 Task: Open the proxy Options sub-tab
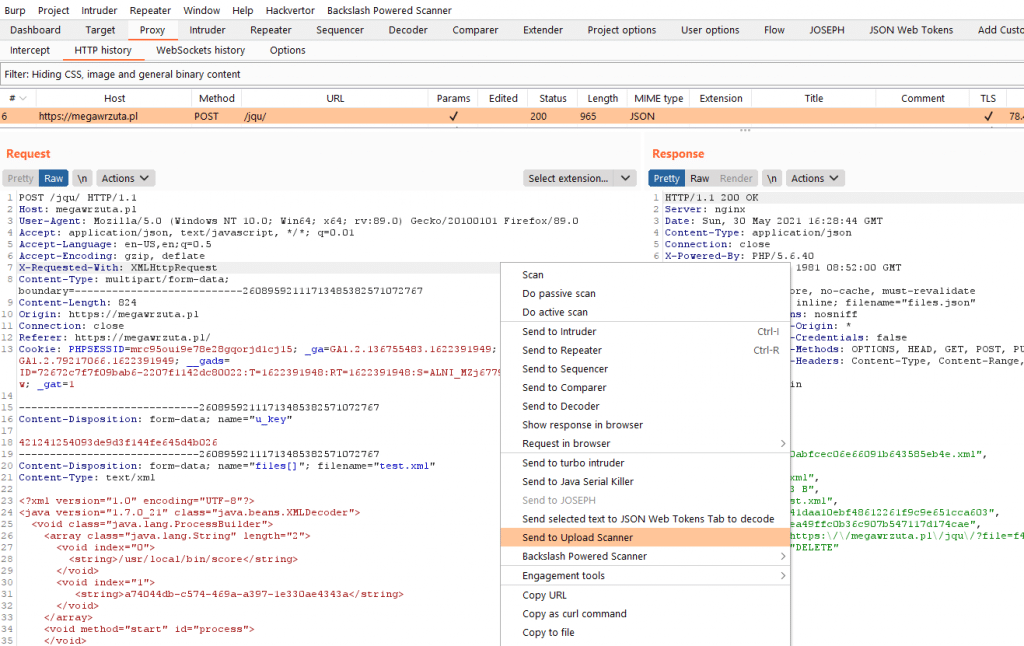coord(287,50)
